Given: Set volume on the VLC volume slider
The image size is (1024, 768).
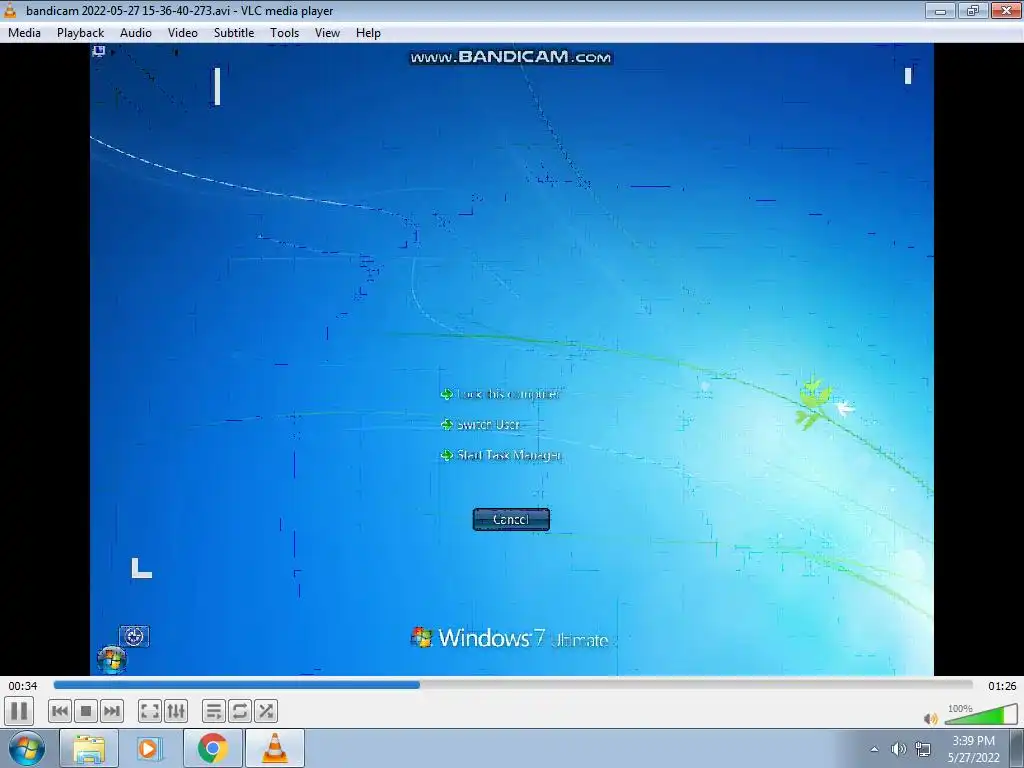Looking at the screenshot, I should 980,715.
